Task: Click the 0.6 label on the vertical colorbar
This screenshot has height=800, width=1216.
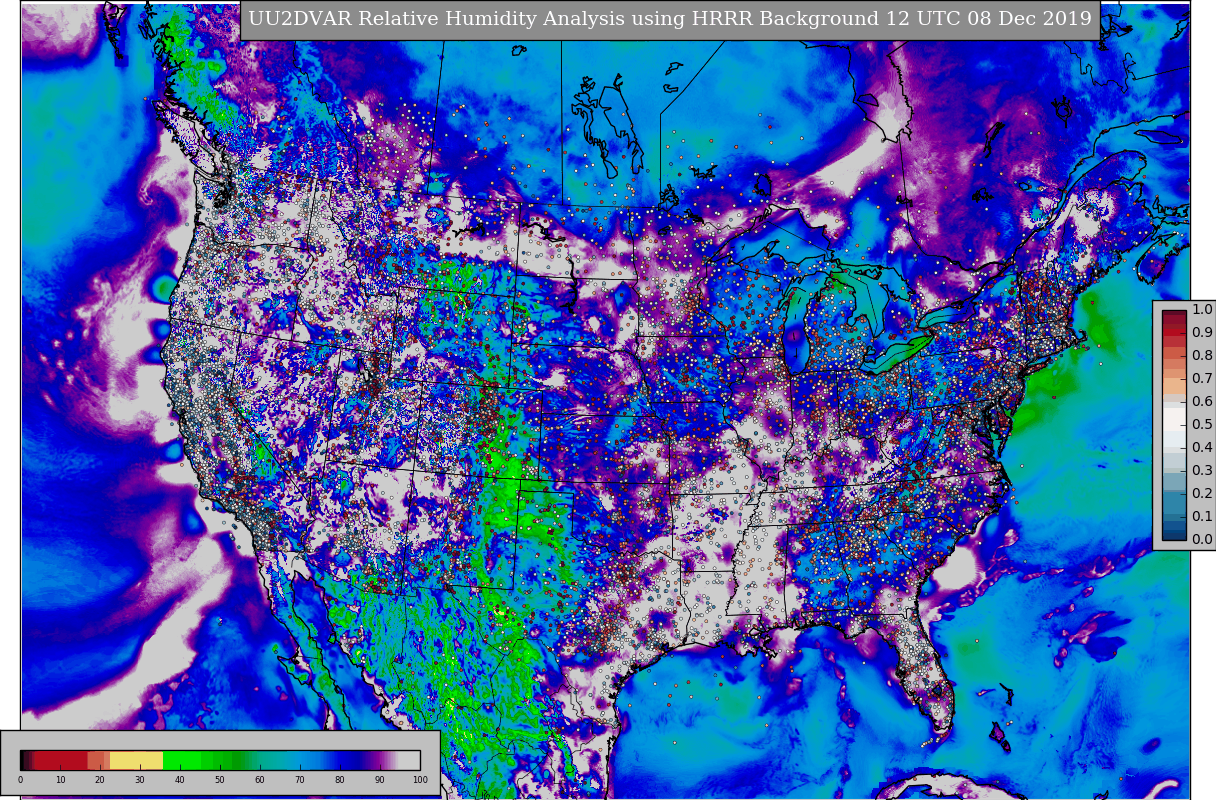Action: click(x=1202, y=402)
